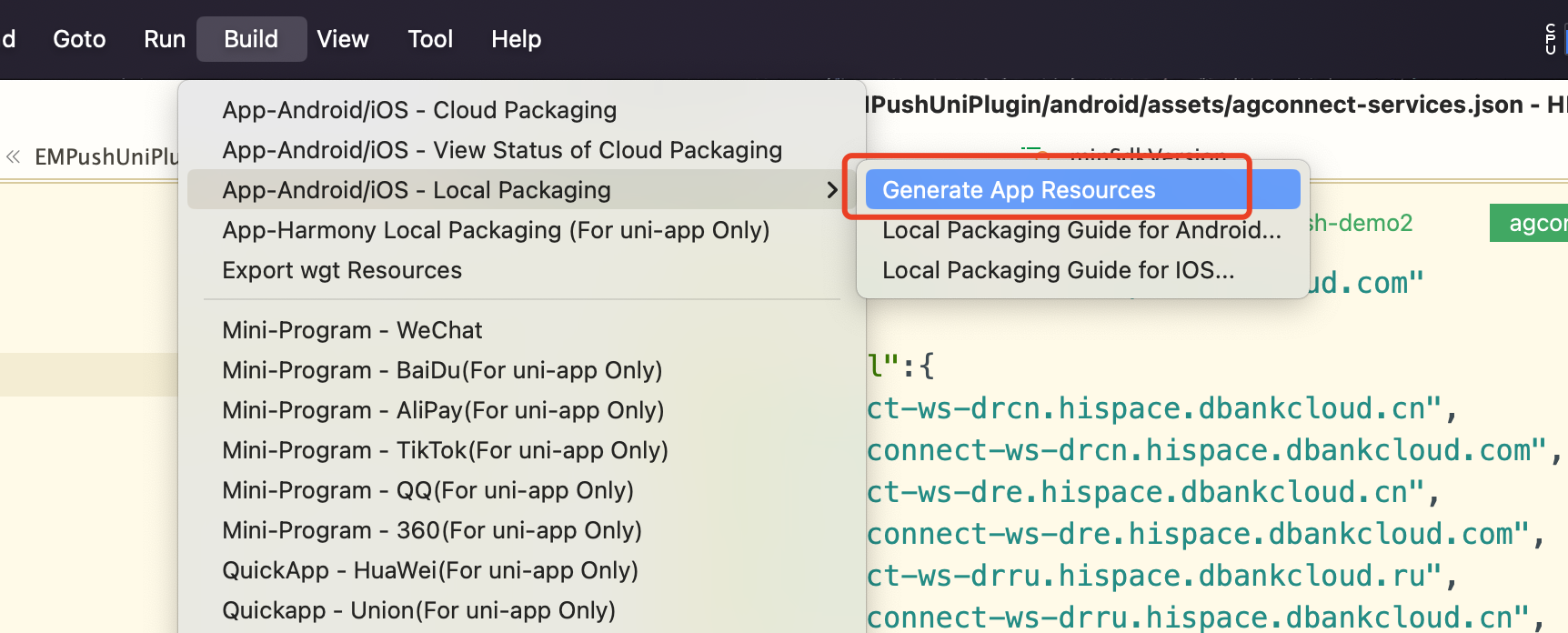Select QuickApp HuaWei entry

pyautogui.click(x=430, y=570)
